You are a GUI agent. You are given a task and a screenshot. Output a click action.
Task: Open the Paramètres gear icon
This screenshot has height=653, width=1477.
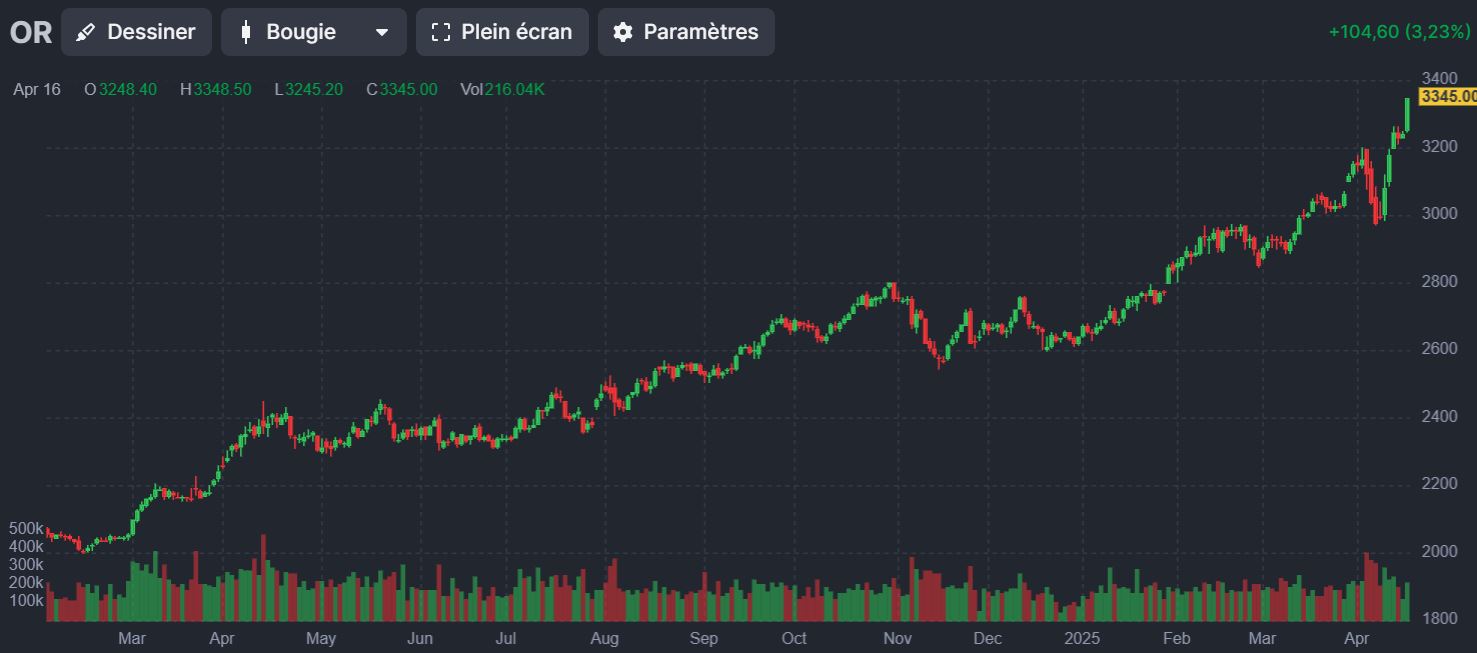point(623,32)
